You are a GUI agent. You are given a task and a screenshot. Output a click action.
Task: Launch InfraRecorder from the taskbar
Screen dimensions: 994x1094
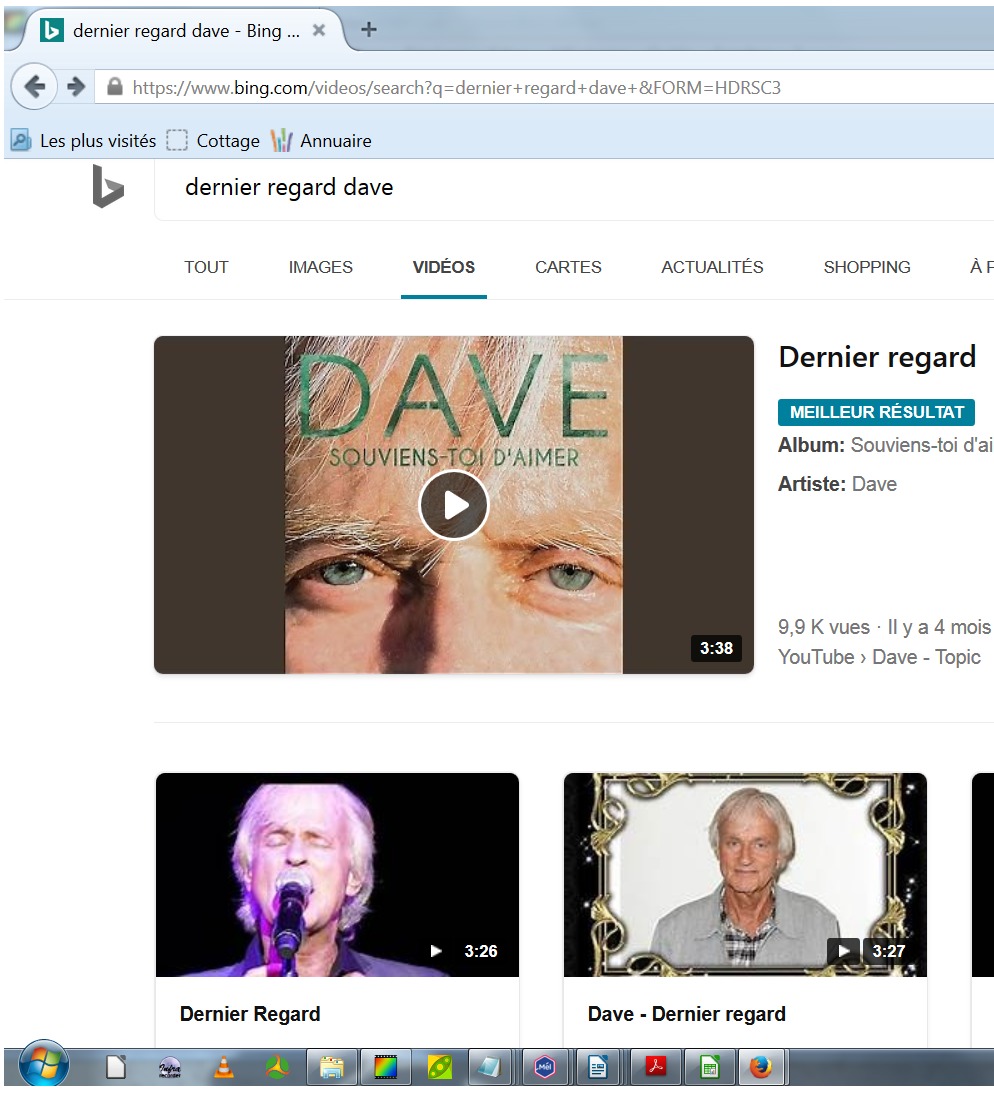tap(170, 1067)
